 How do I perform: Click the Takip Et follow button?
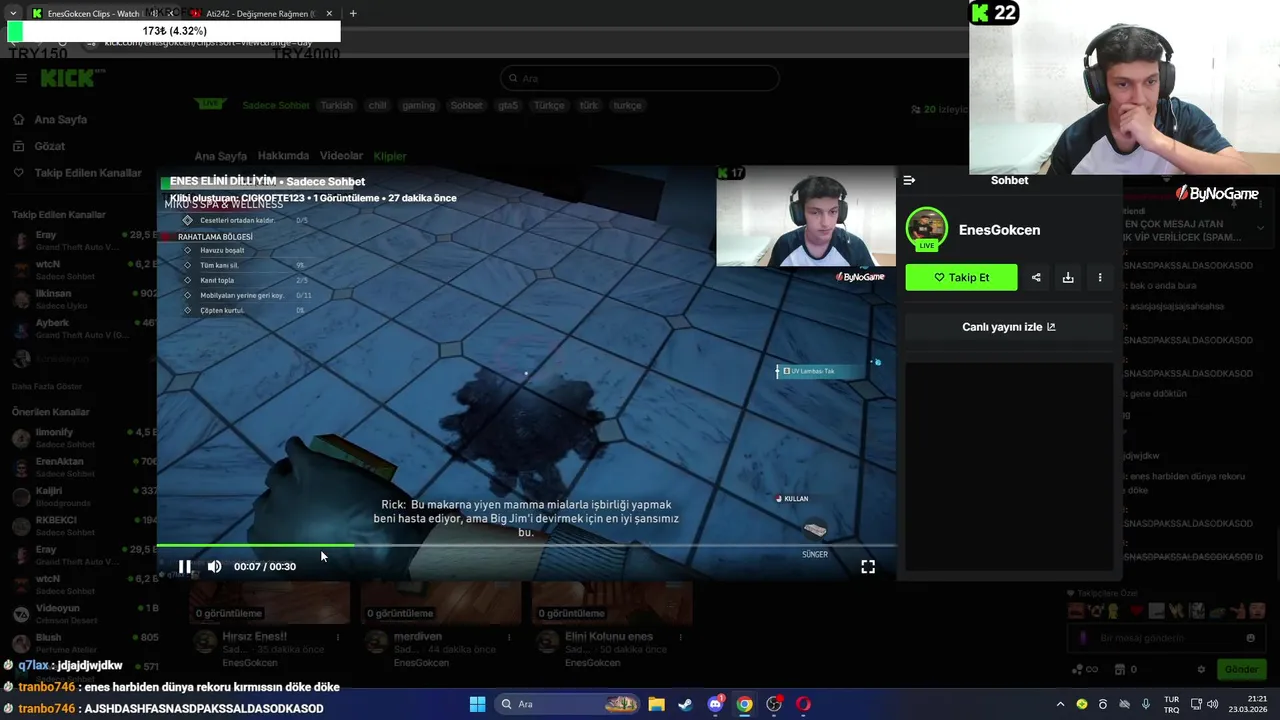(x=961, y=277)
